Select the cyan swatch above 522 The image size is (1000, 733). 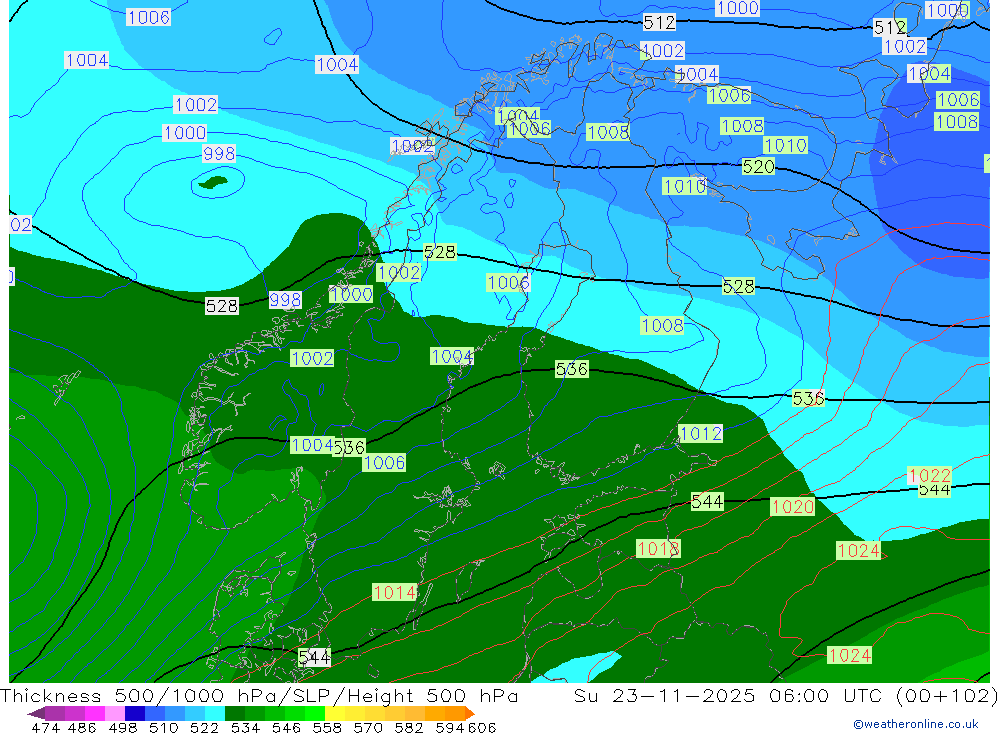pos(214,714)
